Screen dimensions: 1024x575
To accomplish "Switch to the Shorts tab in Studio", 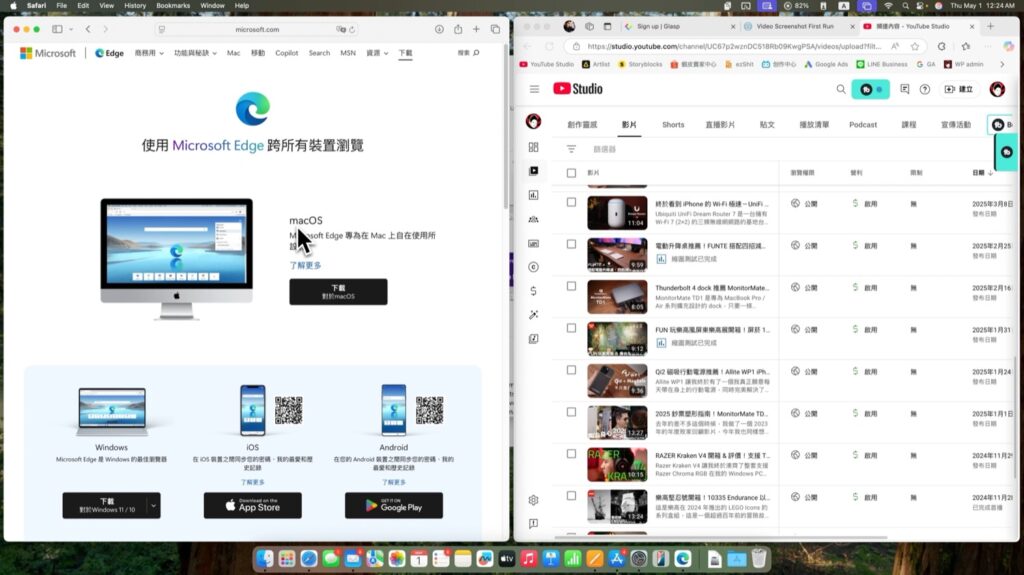I will pos(673,125).
